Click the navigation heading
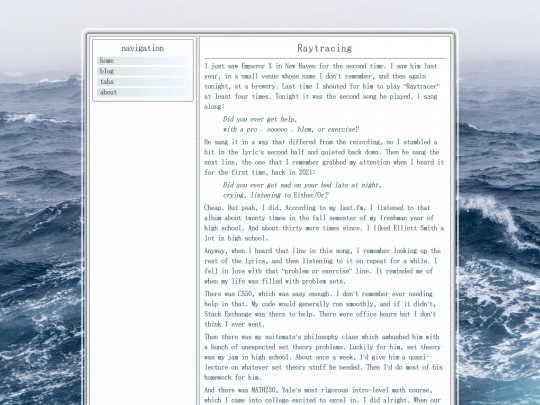 (143, 48)
